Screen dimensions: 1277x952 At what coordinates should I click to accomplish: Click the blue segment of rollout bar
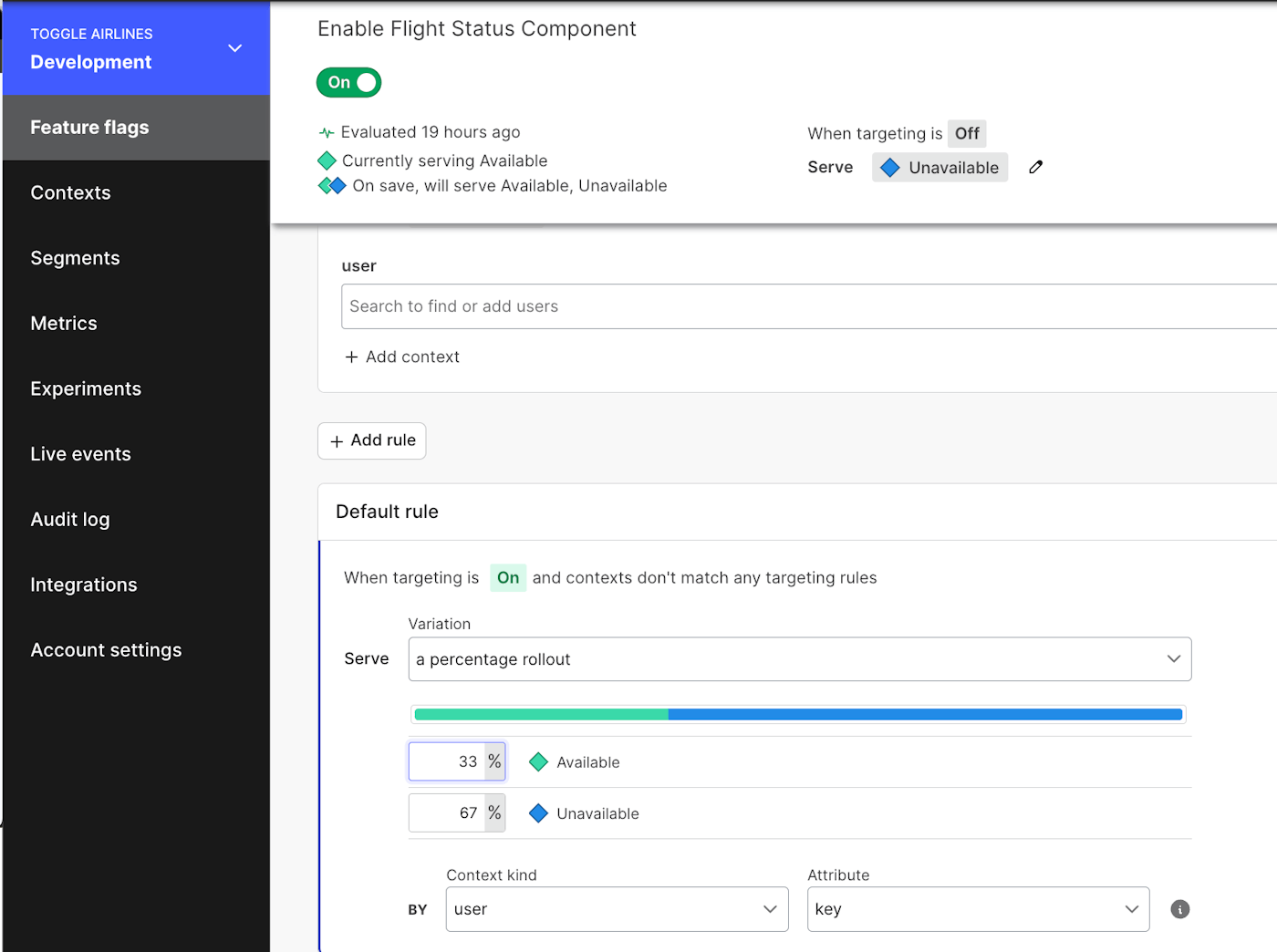924,715
